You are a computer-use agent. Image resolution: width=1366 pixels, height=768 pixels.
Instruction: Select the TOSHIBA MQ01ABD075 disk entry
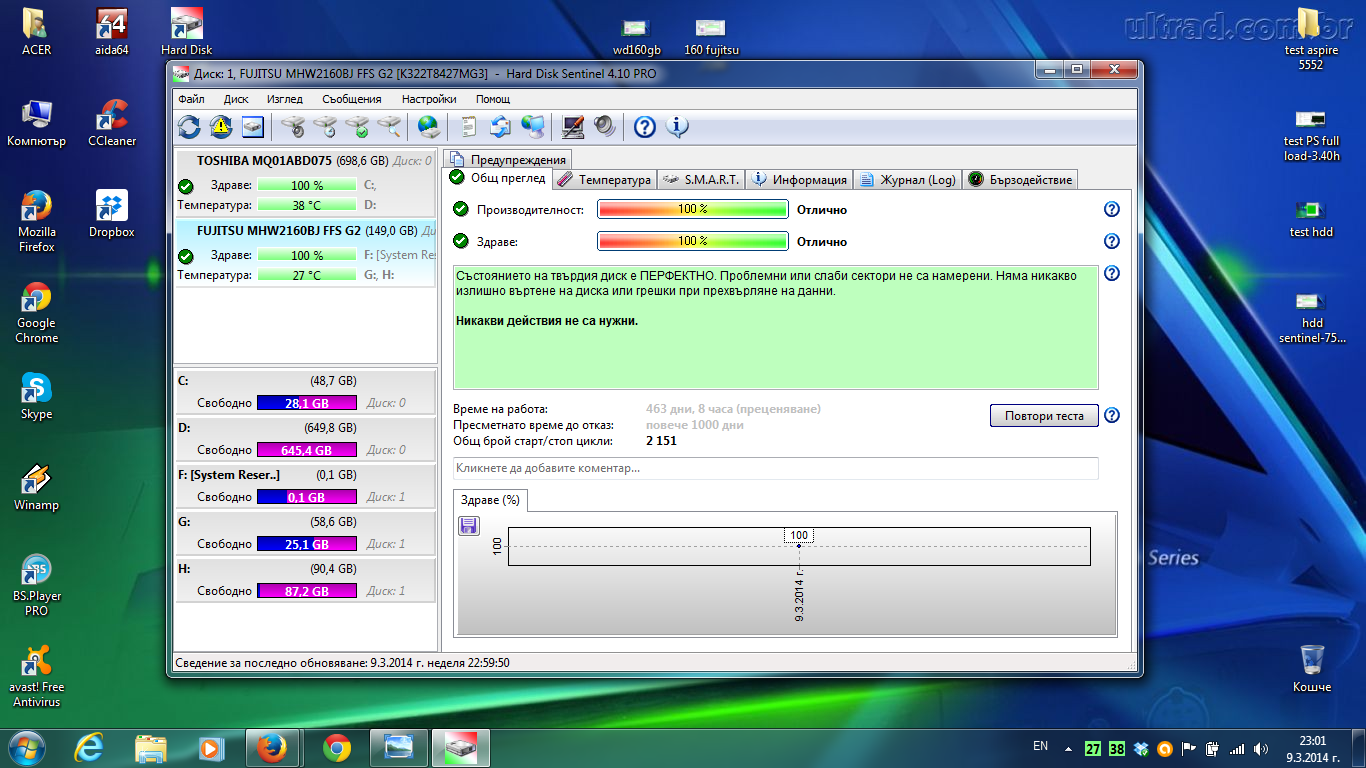click(305, 182)
